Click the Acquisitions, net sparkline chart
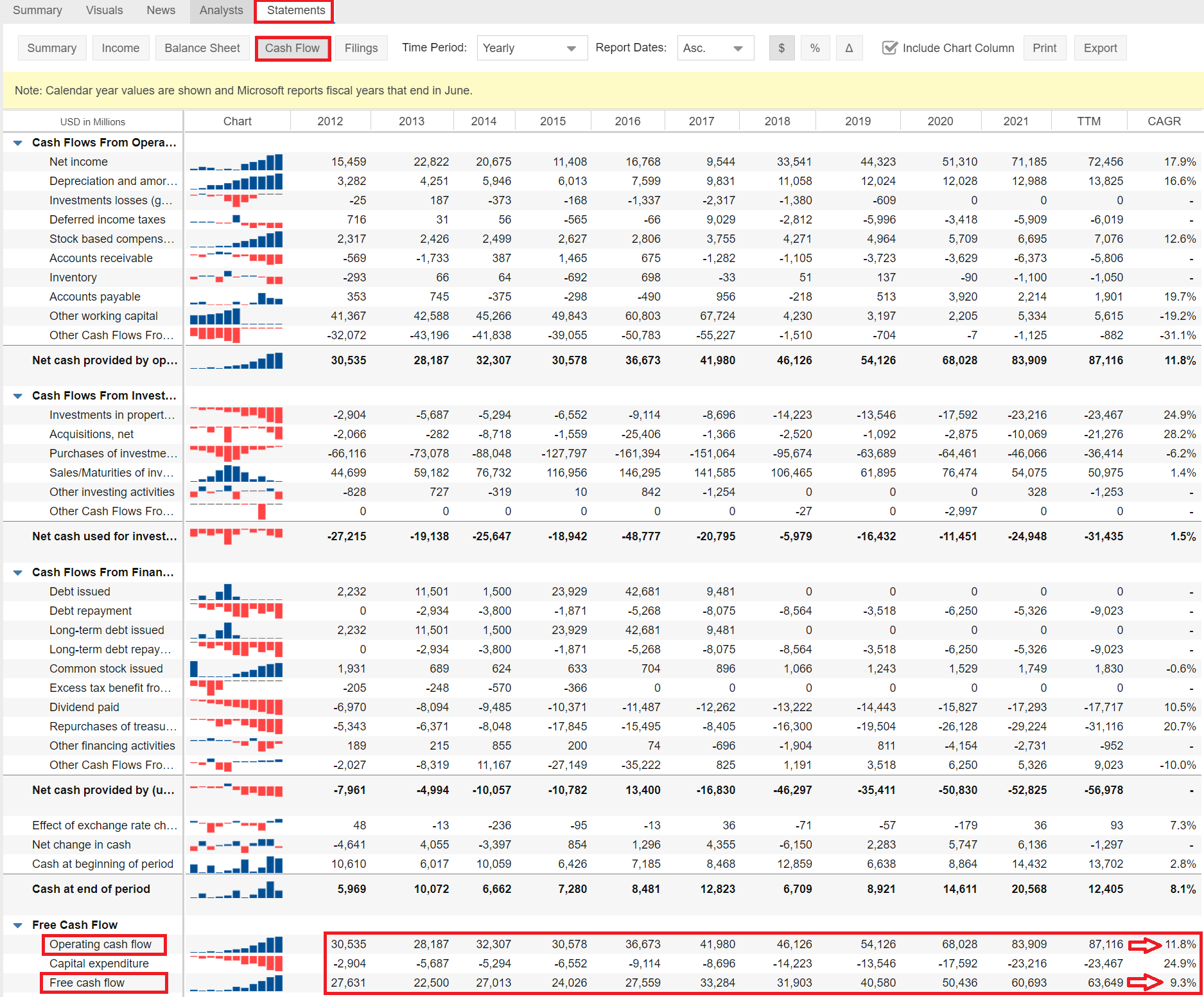This screenshot has height=997, width=1204. (x=236, y=434)
